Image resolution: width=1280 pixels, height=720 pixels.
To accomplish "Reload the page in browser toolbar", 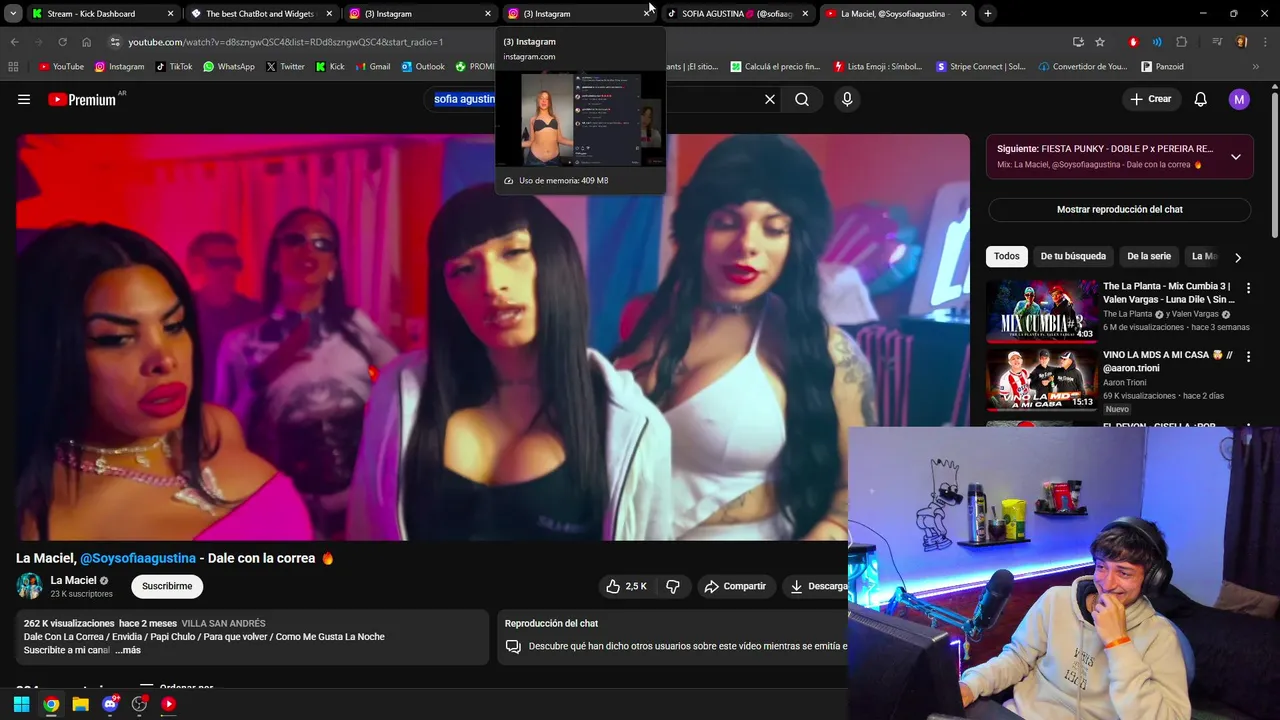I will (62, 42).
